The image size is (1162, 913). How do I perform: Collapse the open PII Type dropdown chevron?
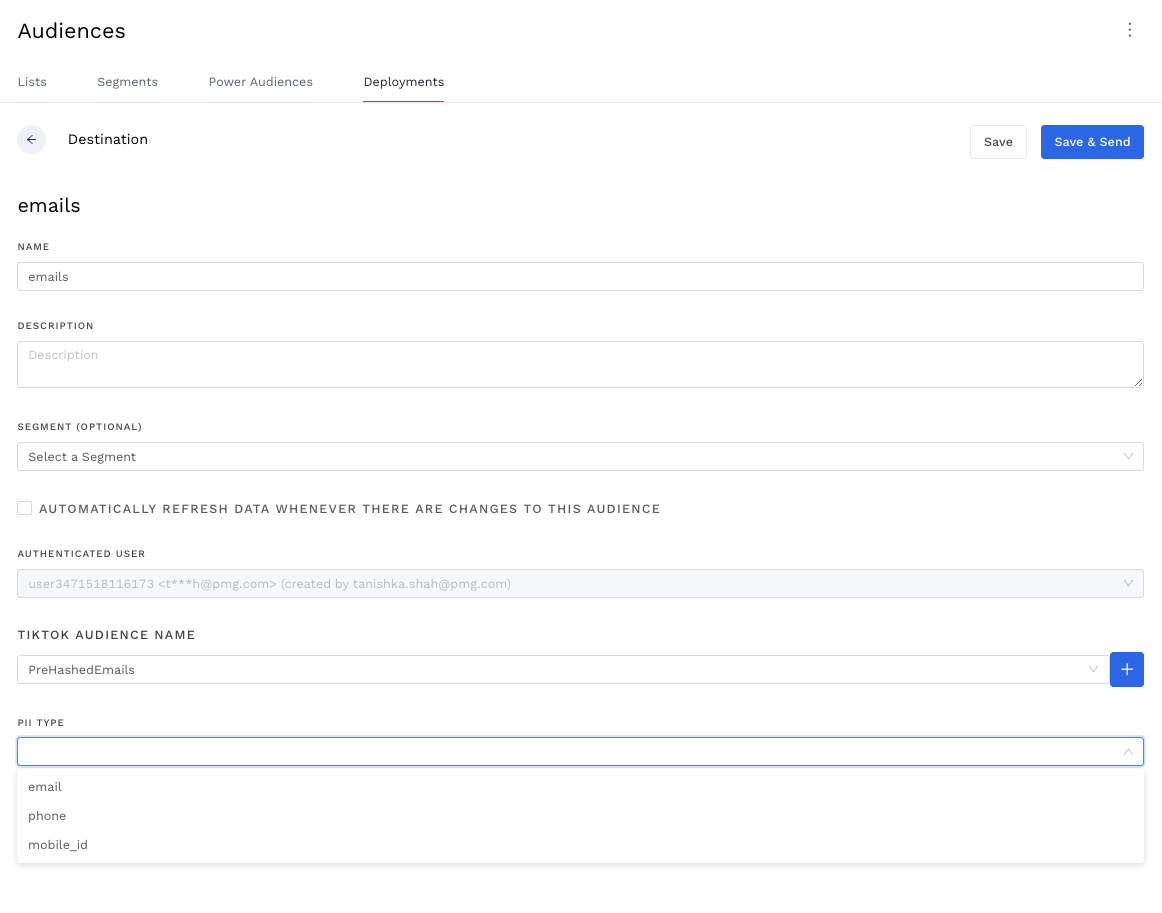[x=1128, y=751]
